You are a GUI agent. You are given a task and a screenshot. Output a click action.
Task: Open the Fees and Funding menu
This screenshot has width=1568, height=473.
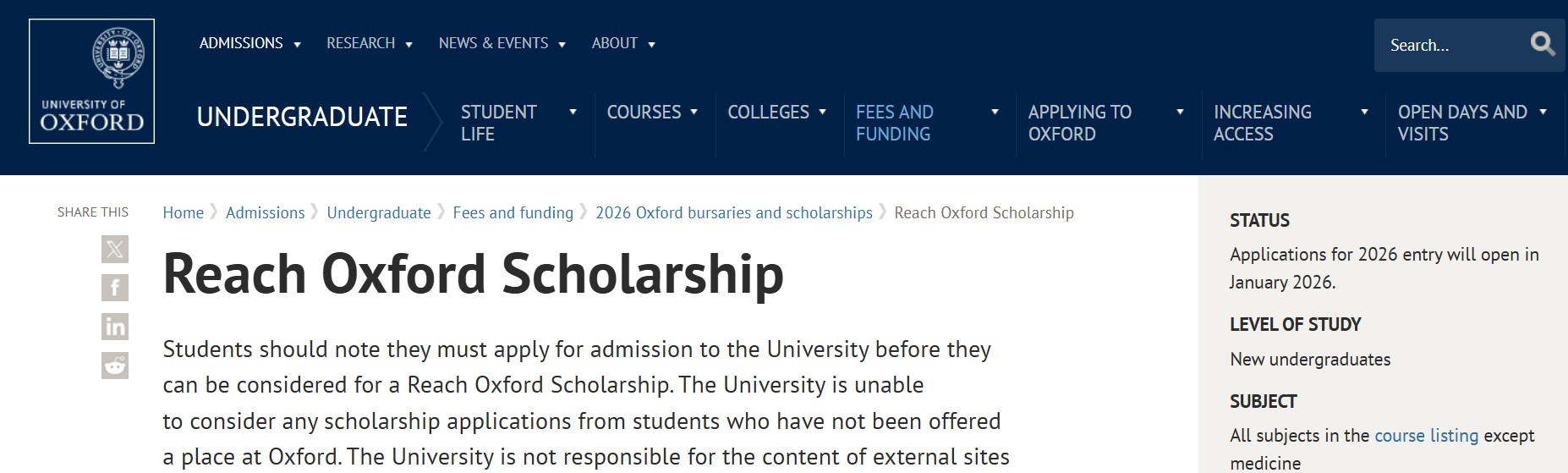tap(894, 123)
